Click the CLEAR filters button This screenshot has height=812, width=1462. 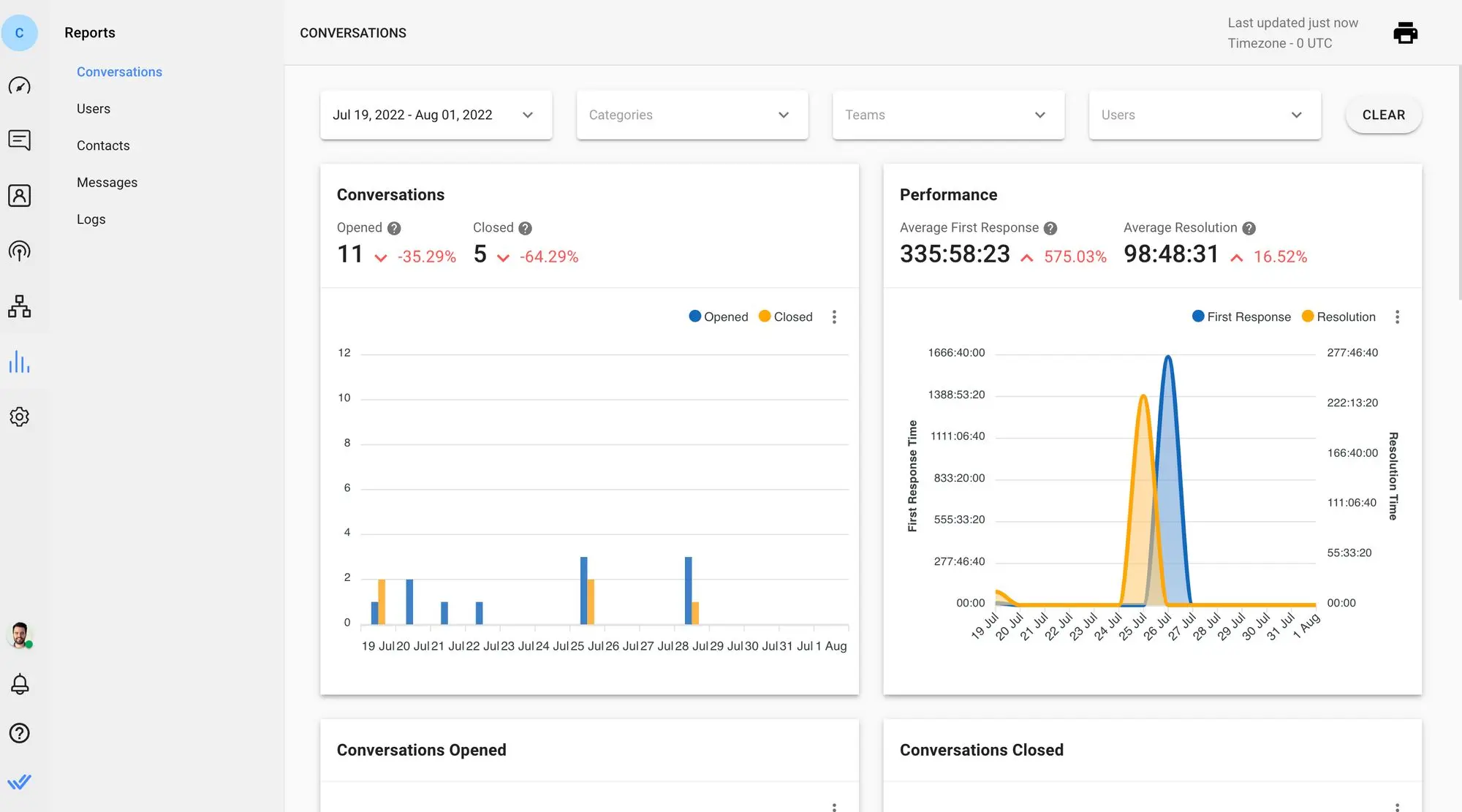(x=1383, y=114)
